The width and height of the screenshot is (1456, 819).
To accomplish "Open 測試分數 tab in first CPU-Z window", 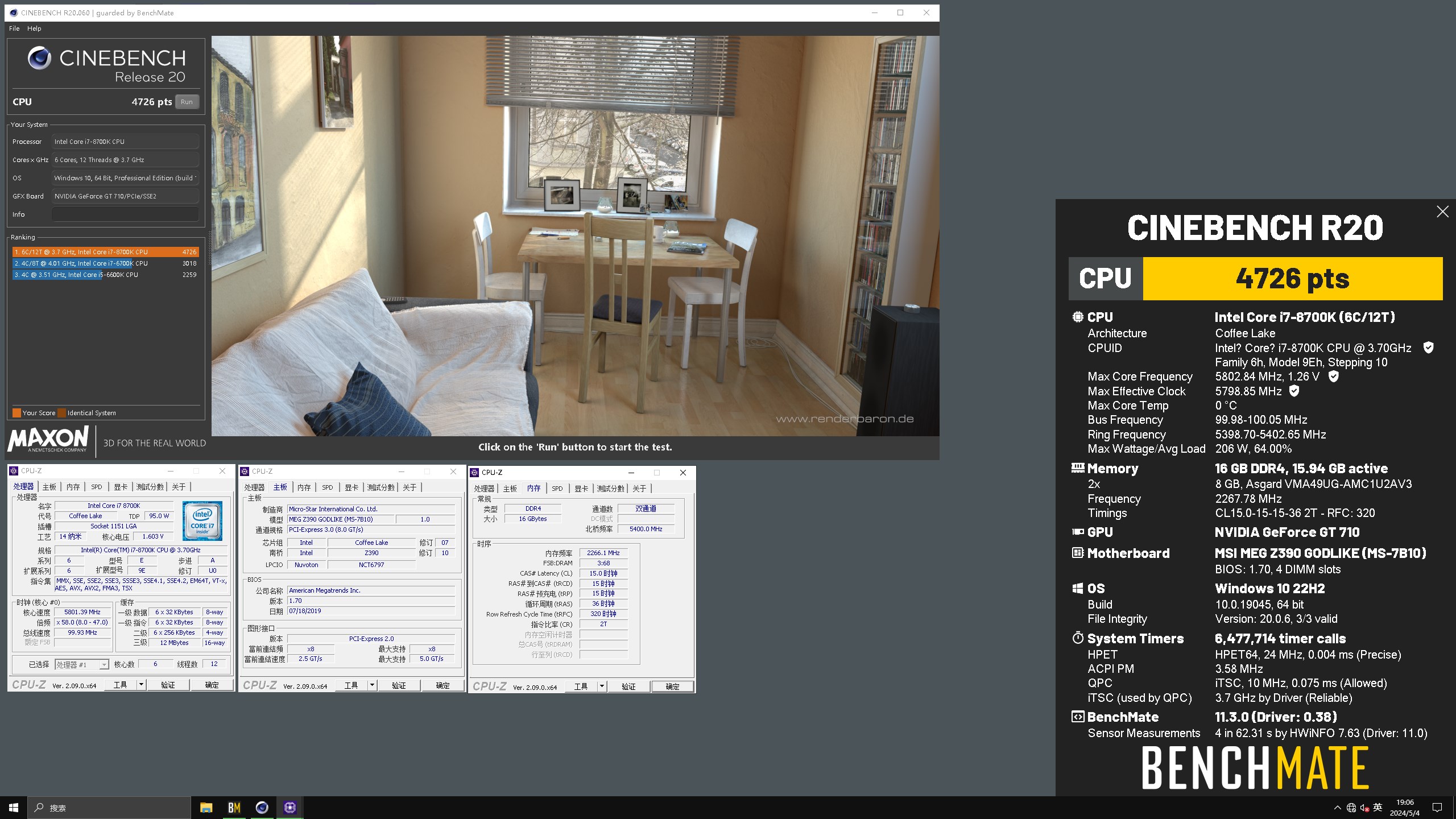I will (150, 487).
